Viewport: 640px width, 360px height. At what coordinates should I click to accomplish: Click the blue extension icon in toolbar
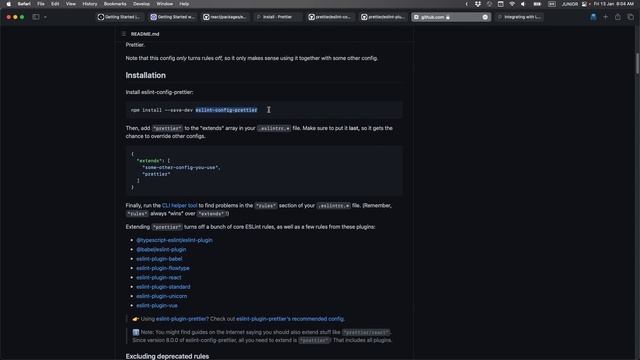coord(593,17)
